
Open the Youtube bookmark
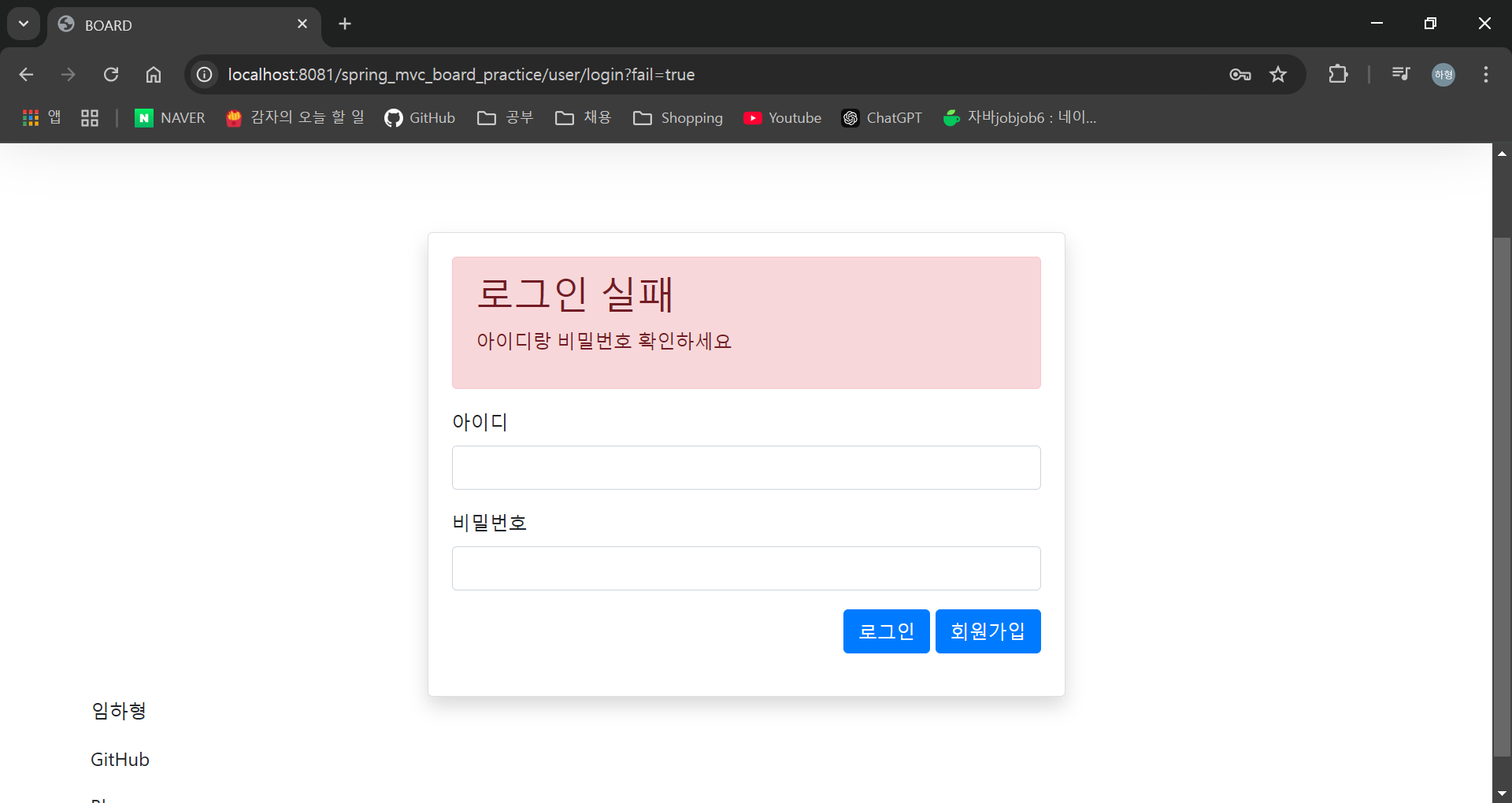coord(783,118)
